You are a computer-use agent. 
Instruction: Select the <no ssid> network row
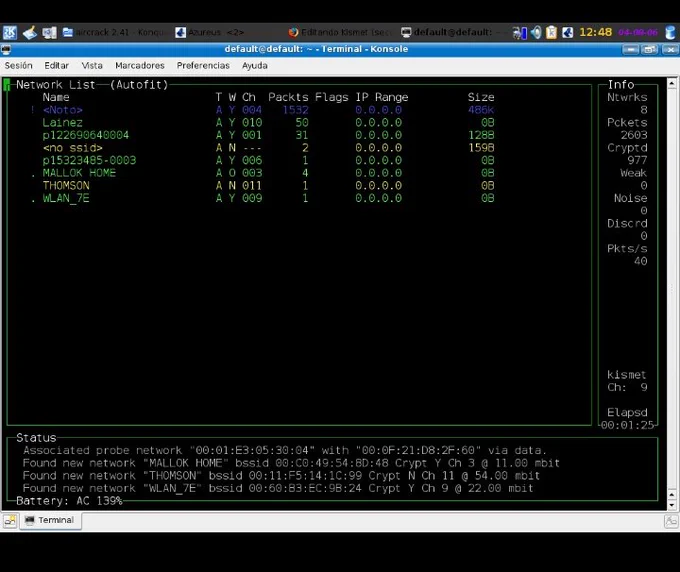click(x=268, y=148)
